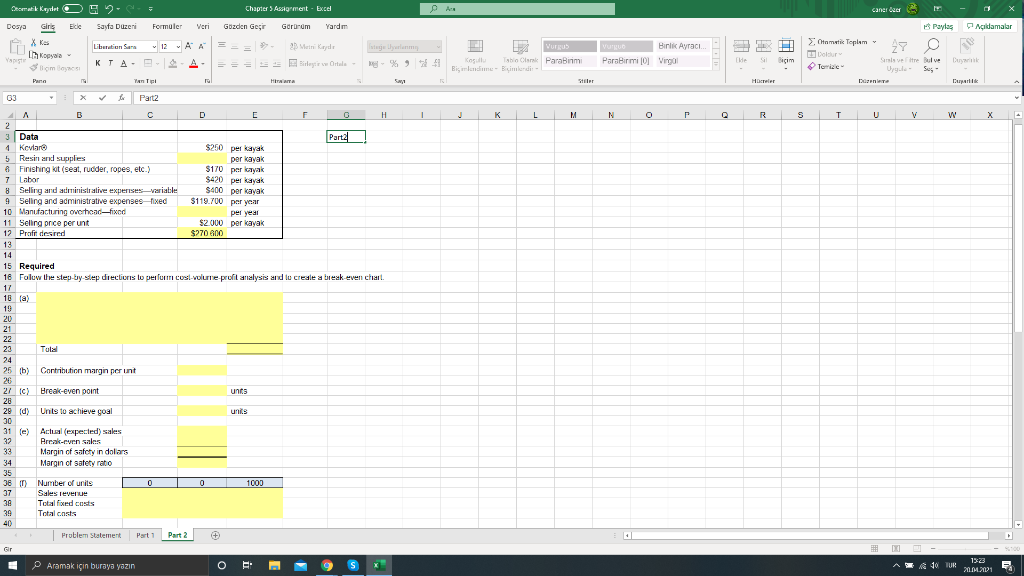Cancel the formula bar entry (X)
1024x576 pixels.
pyautogui.click(x=83, y=98)
